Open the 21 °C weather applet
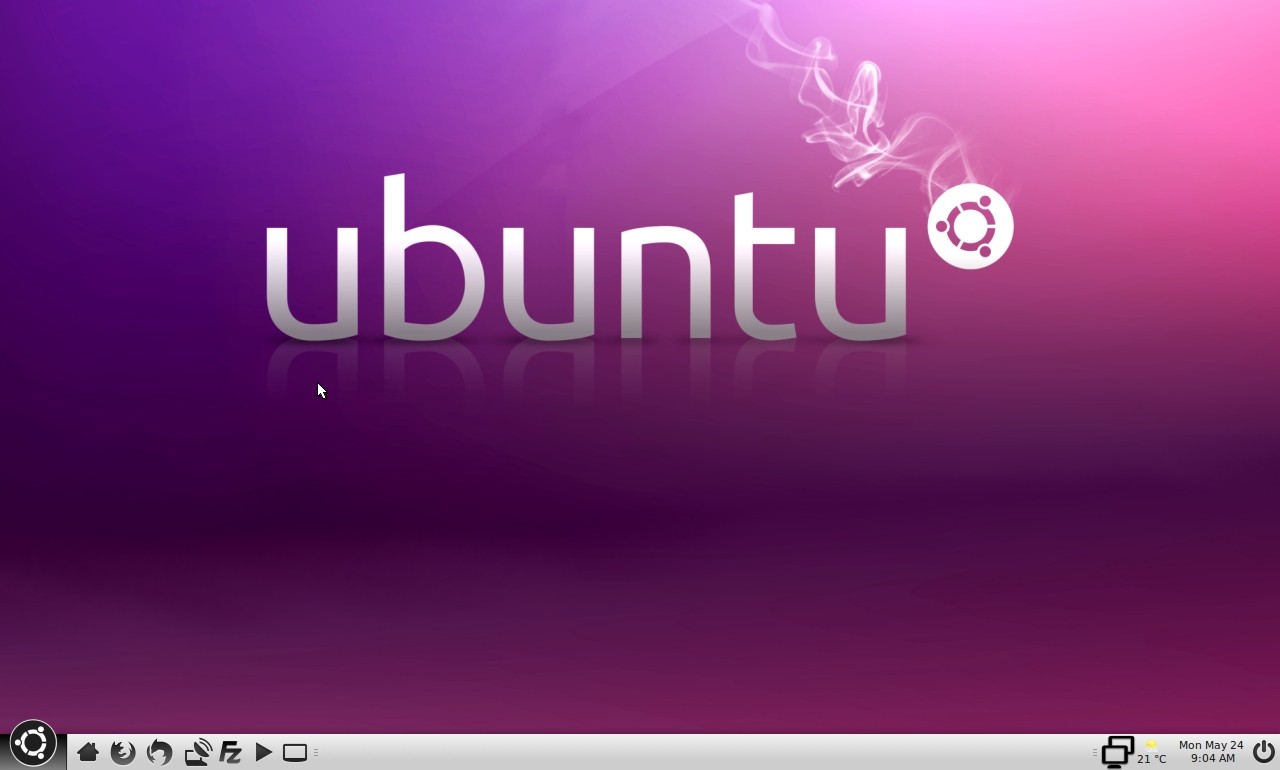1280x770 pixels. tap(1151, 752)
